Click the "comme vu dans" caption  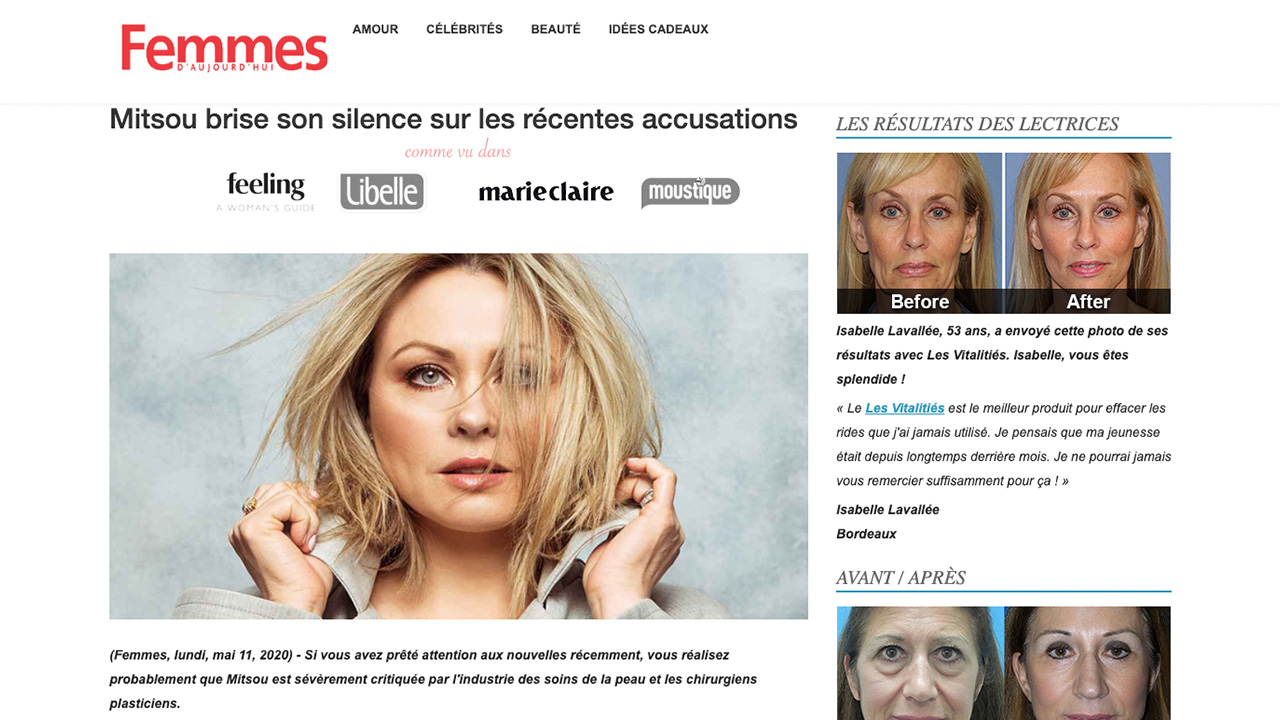(x=458, y=152)
